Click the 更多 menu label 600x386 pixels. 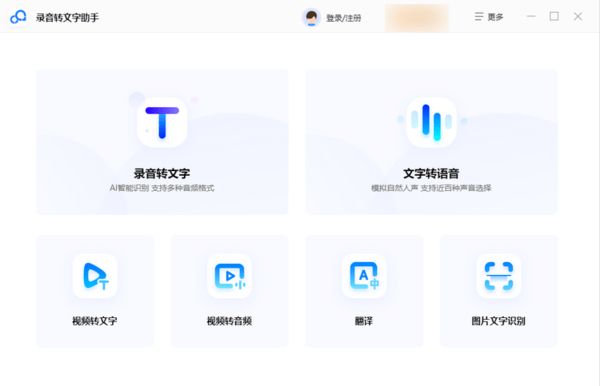[496, 17]
